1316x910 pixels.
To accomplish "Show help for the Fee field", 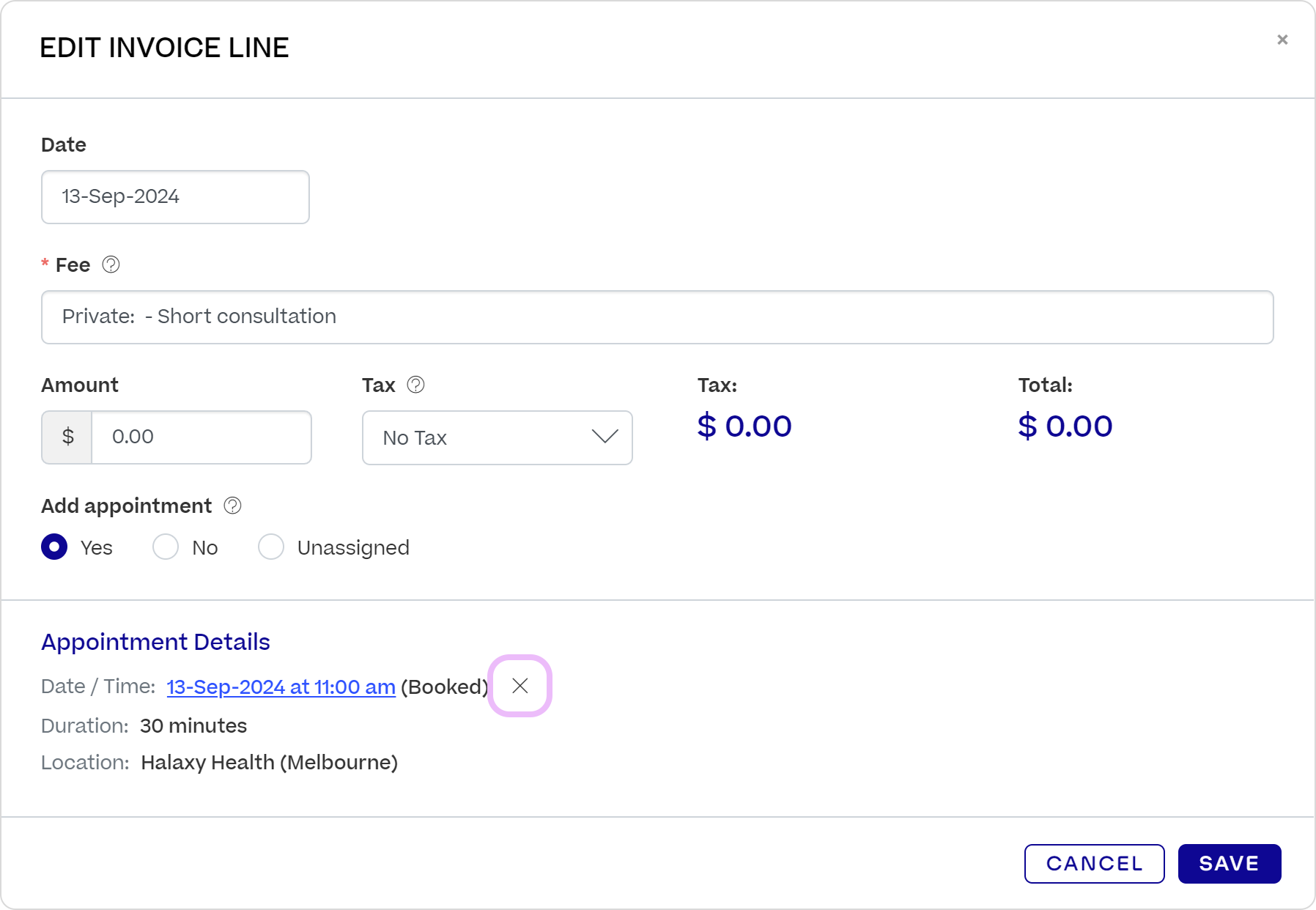I will coord(111,265).
